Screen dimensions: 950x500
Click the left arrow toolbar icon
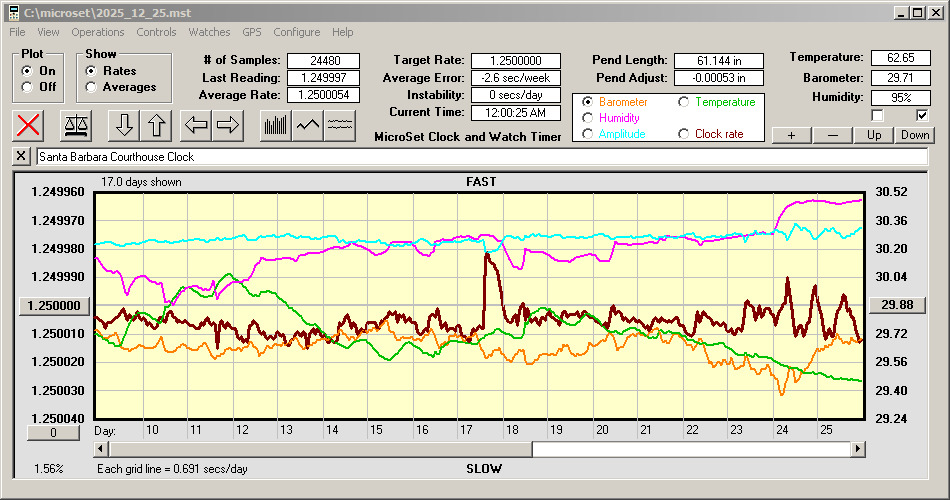(197, 125)
